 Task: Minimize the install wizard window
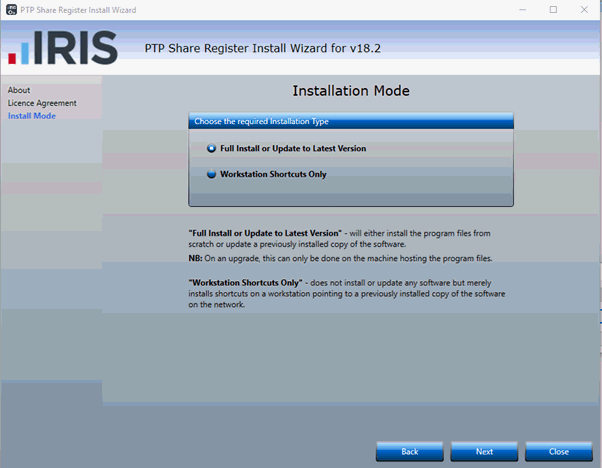[x=523, y=10]
